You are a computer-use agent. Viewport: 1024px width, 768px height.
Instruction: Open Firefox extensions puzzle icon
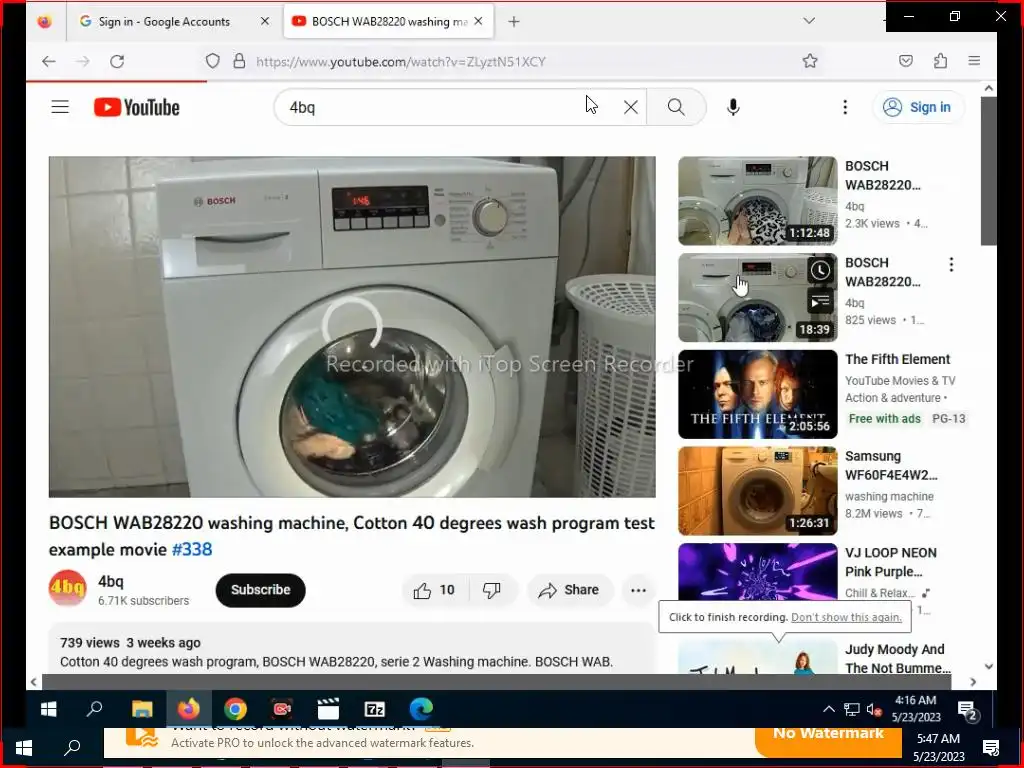pyautogui.click(x=940, y=61)
